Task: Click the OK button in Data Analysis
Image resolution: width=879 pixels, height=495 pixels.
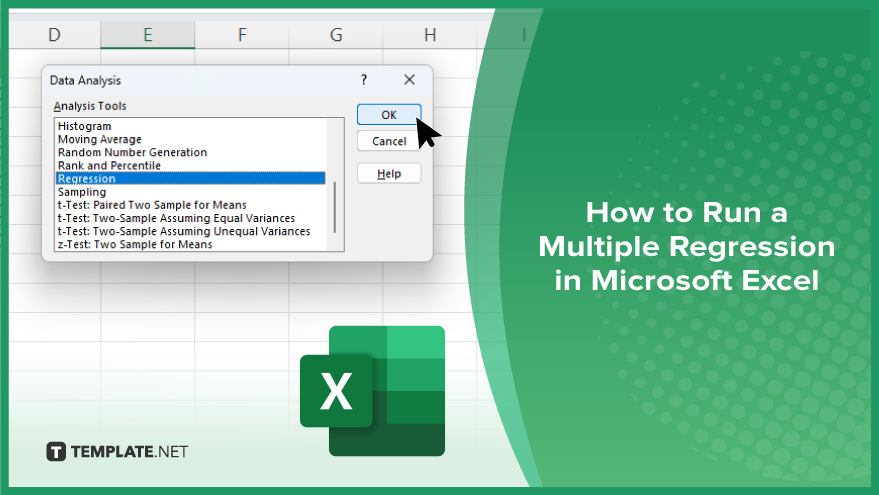Action: point(388,114)
